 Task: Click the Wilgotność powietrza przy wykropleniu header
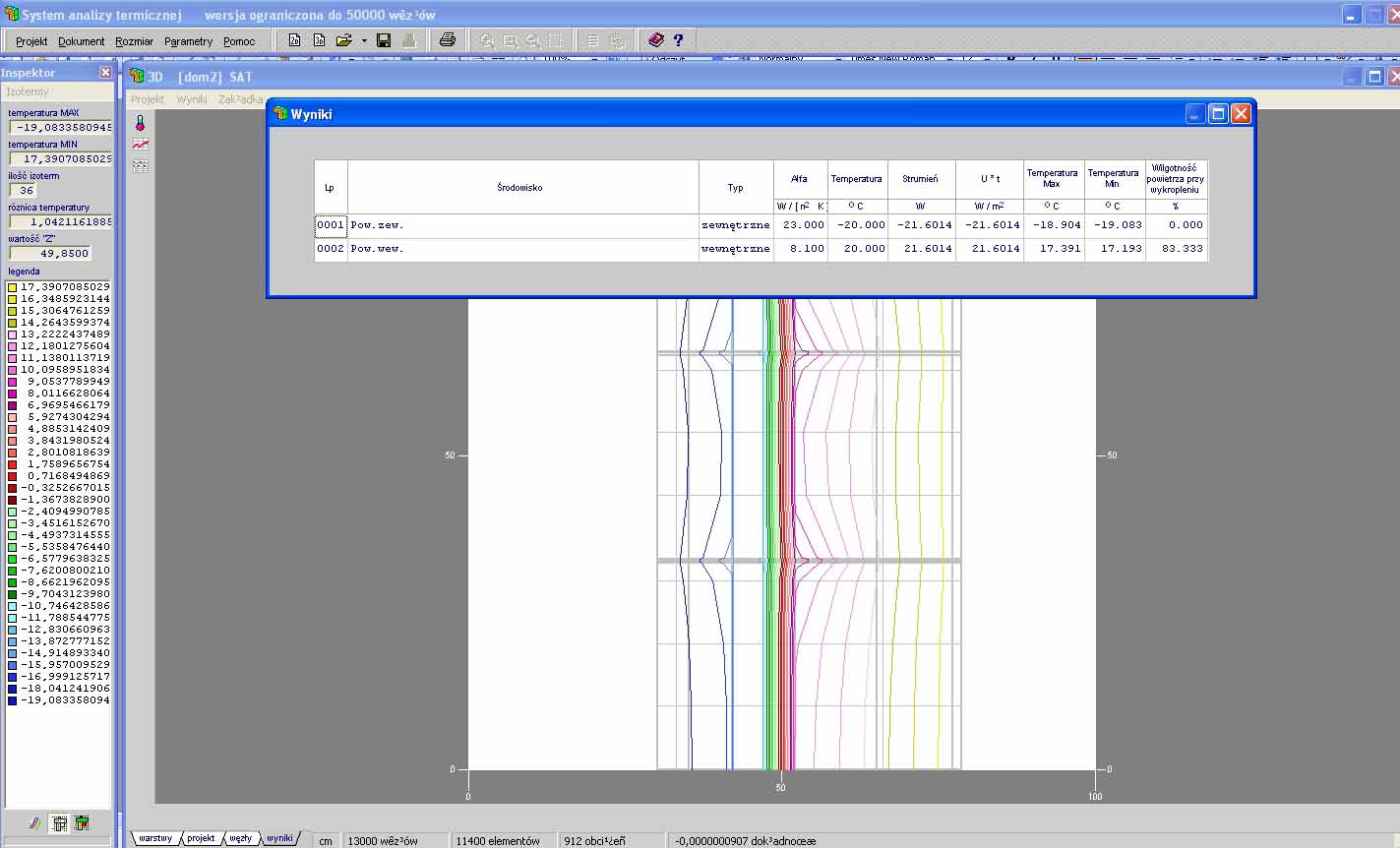coord(1177,179)
